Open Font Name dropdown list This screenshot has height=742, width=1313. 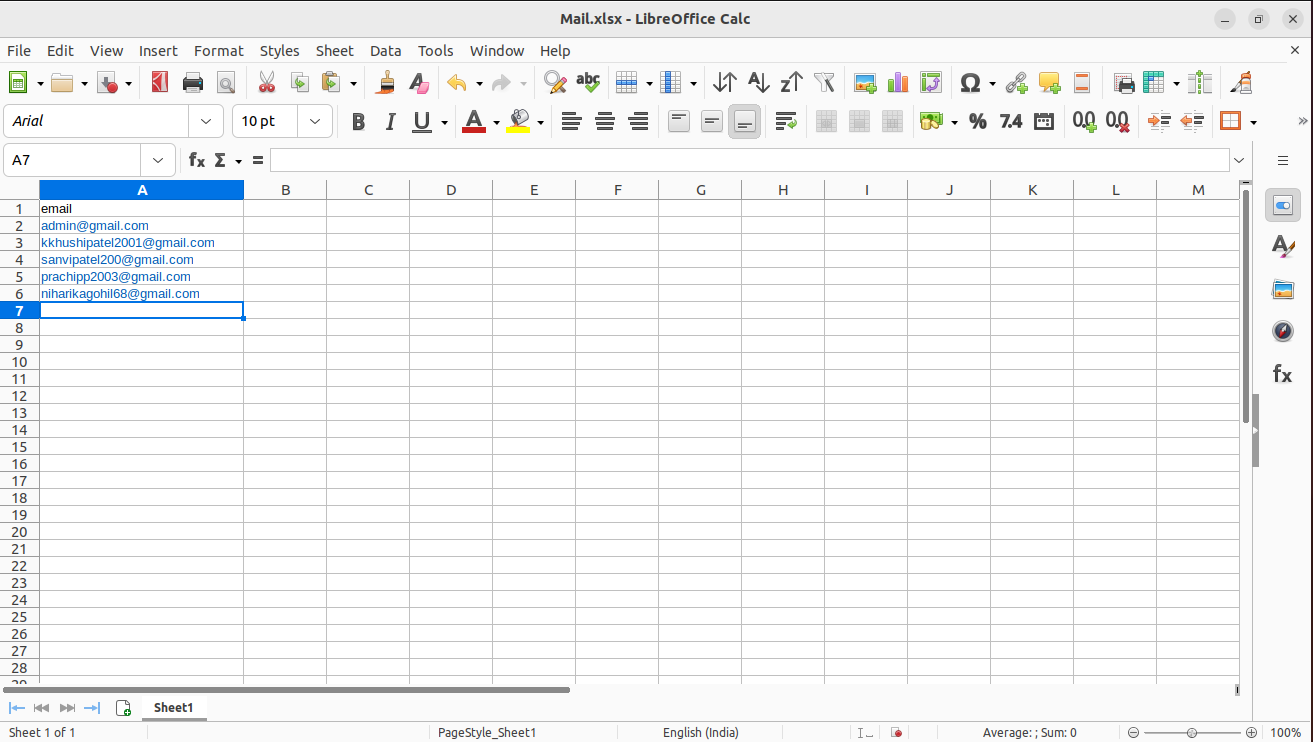click(206, 121)
